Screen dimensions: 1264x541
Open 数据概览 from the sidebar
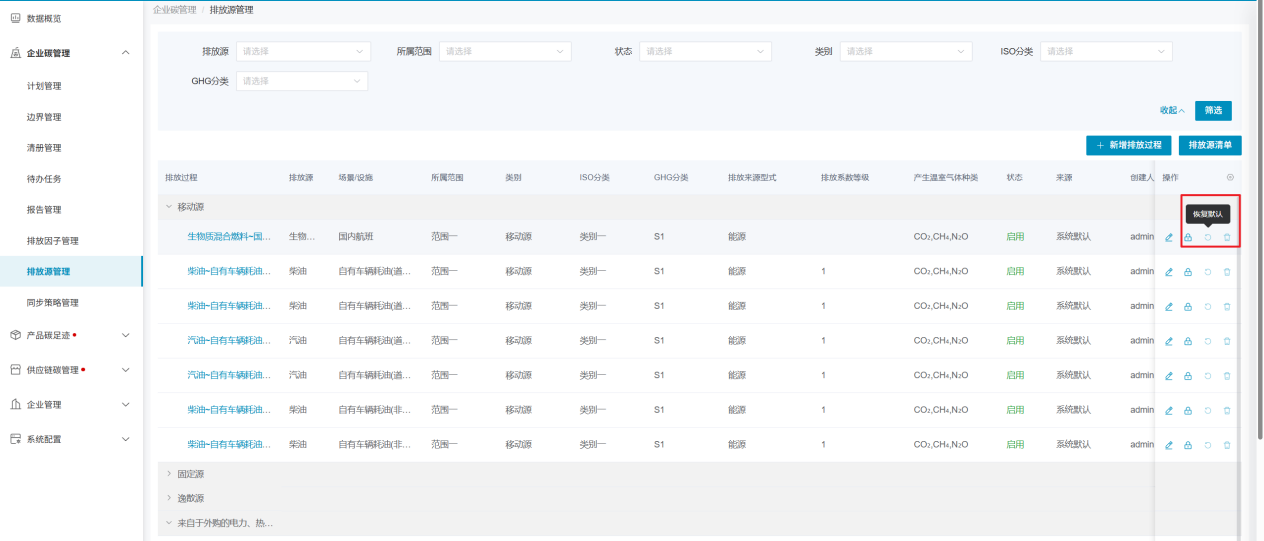pos(43,18)
